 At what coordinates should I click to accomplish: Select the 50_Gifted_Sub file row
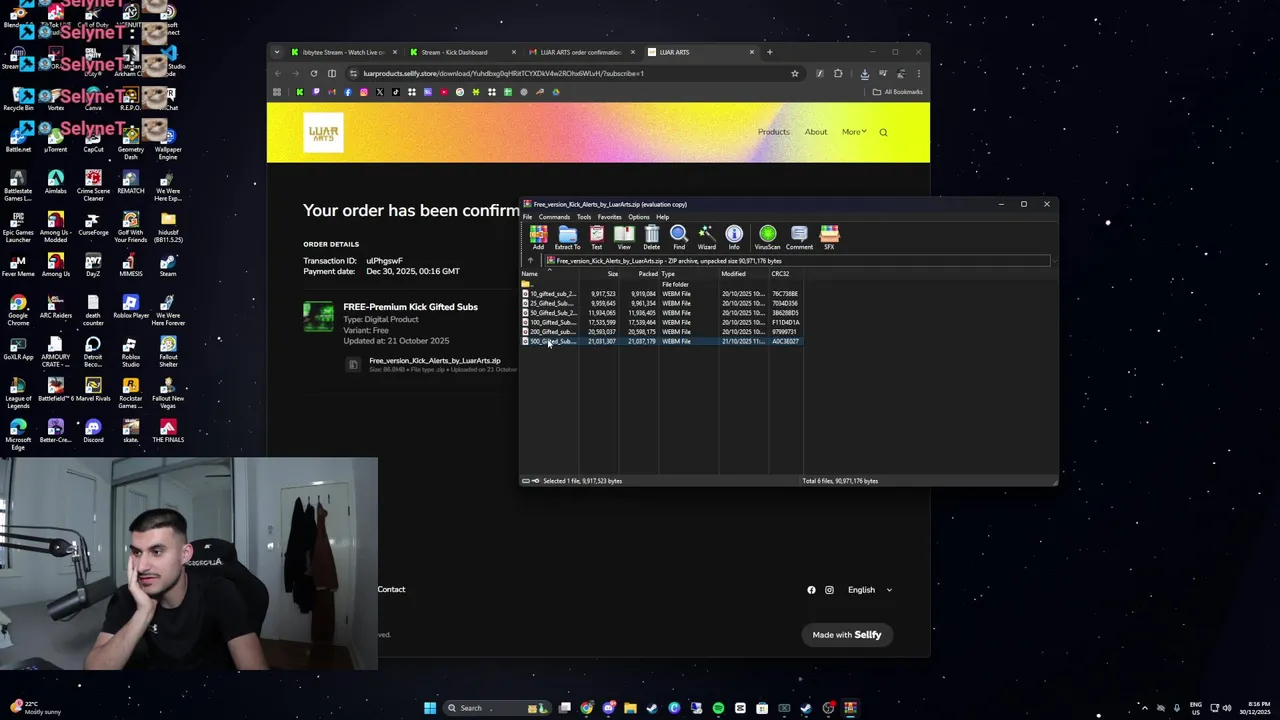click(660, 313)
